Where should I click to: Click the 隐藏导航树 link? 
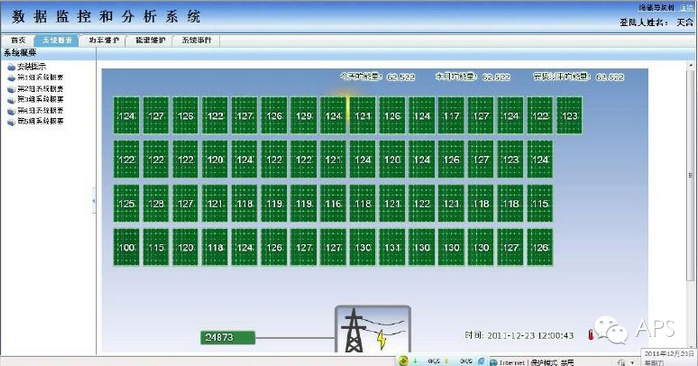[x=656, y=8]
